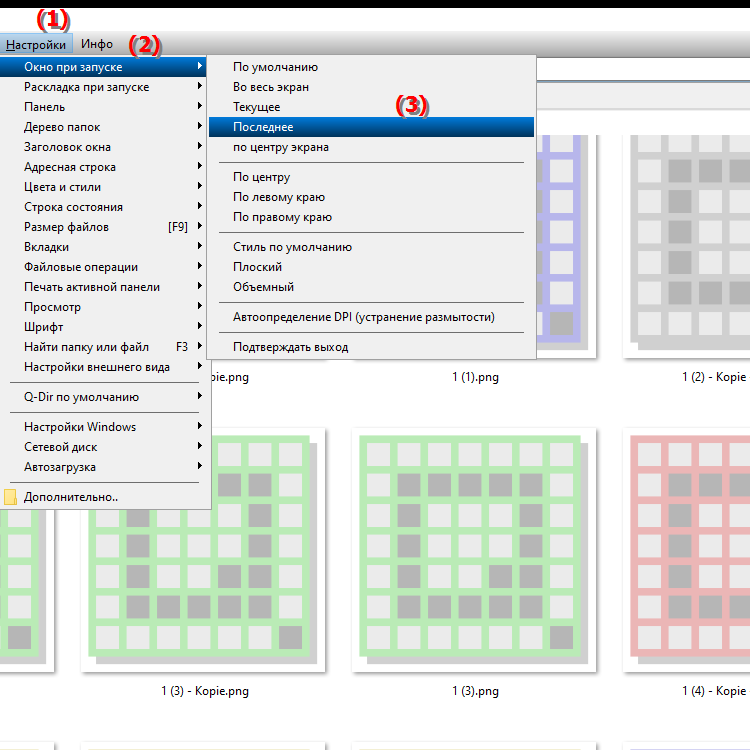750x750 pixels.
Task: Expand Цвета и стили submenu
Action: pos(103,187)
